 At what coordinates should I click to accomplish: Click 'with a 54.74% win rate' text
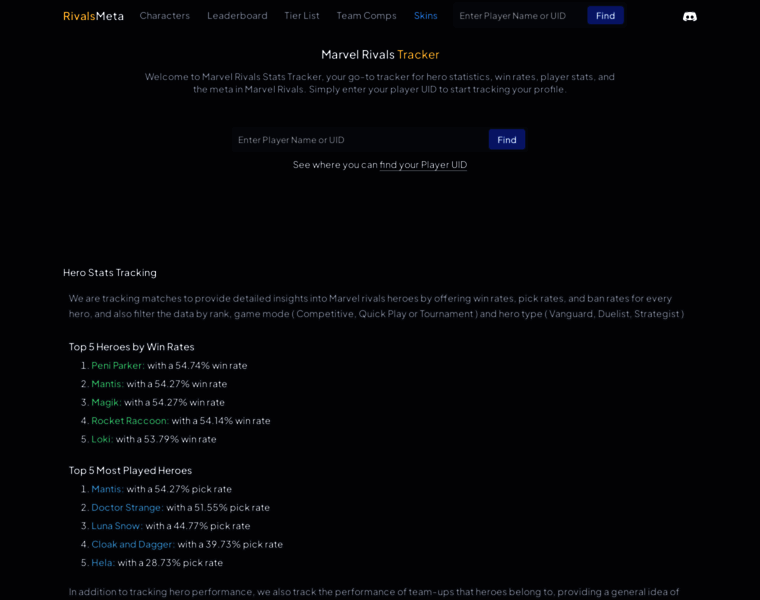[x=197, y=365]
